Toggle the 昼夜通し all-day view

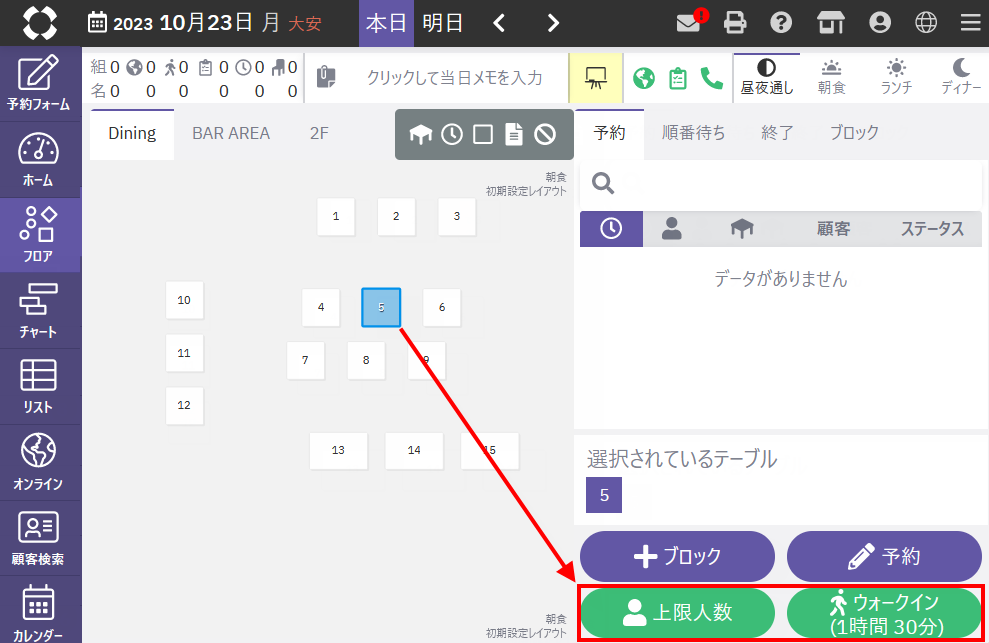pyautogui.click(x=766, y=77)
